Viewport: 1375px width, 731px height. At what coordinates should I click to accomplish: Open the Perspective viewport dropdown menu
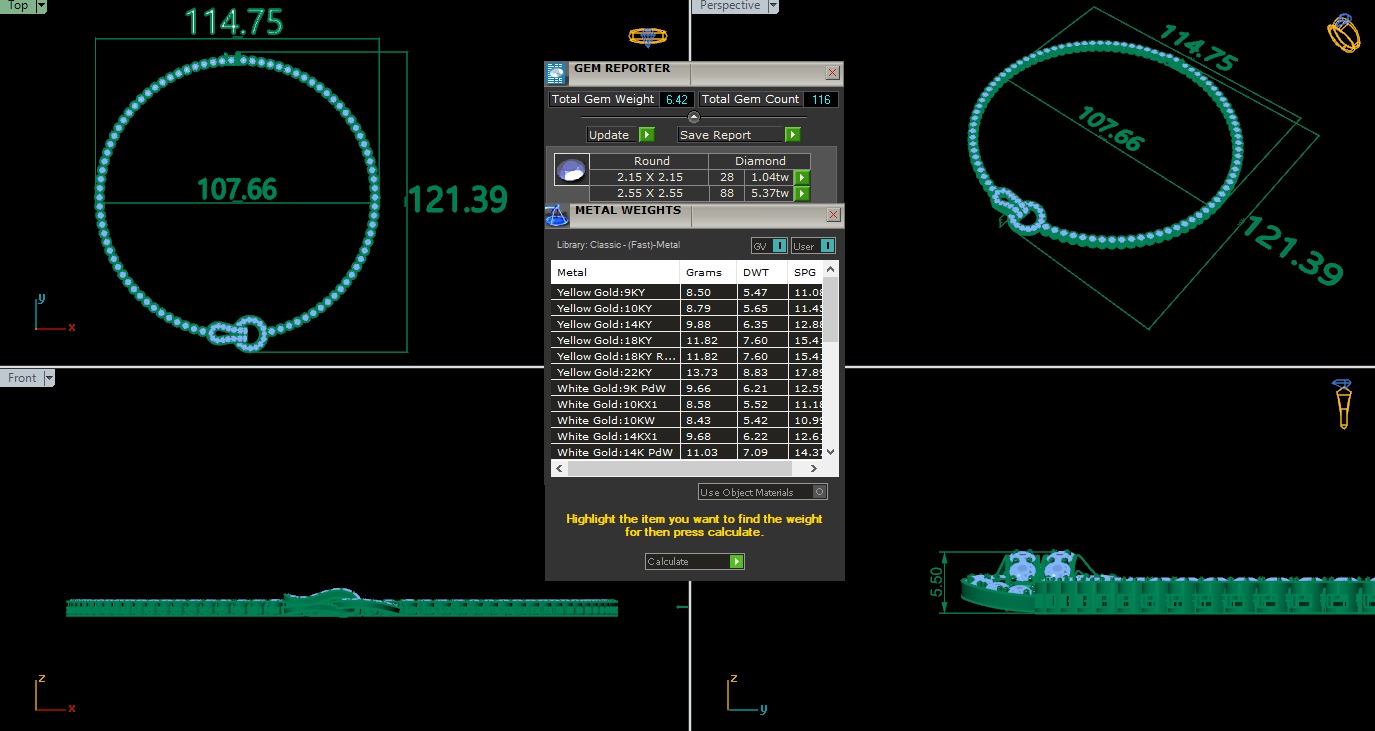[x=773, y=6]
